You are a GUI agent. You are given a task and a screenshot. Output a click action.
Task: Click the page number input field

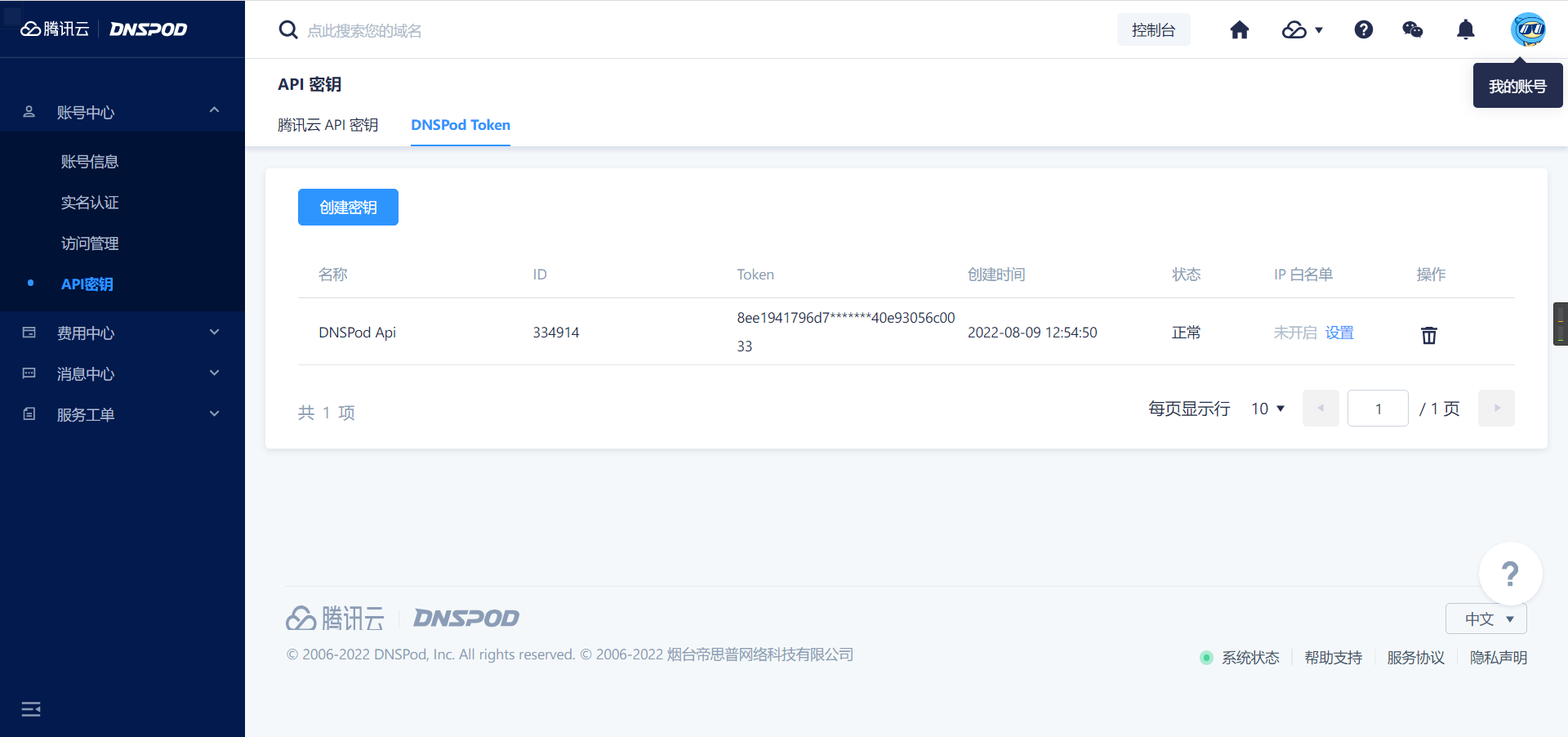(x=1378, y=409)
